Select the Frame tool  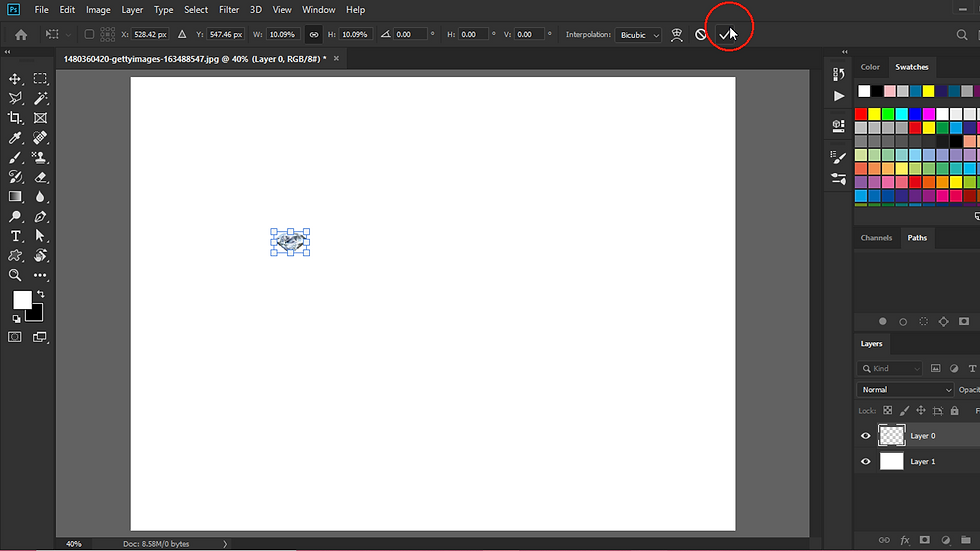[41, 118]
